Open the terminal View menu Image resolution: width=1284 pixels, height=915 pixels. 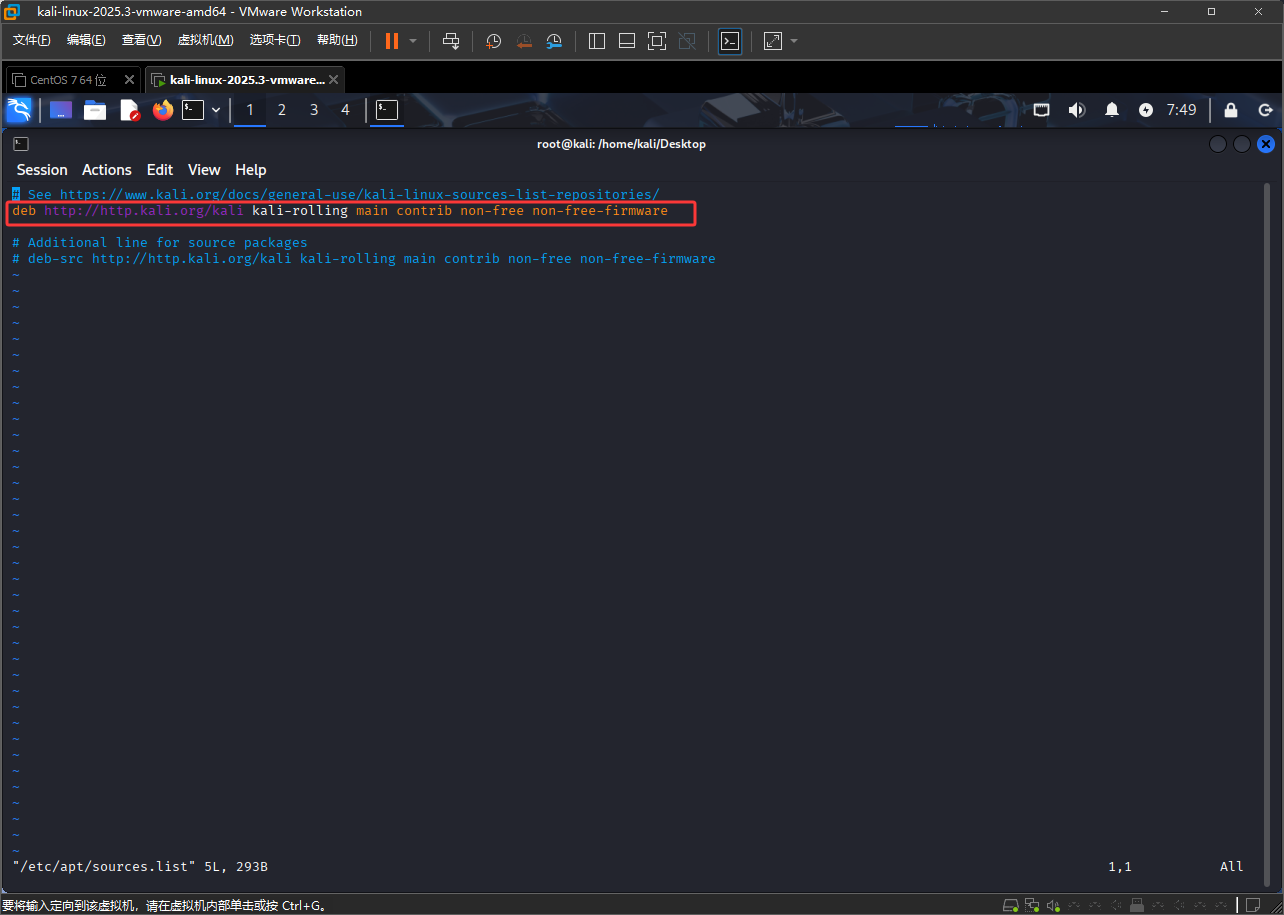[204, 170]
